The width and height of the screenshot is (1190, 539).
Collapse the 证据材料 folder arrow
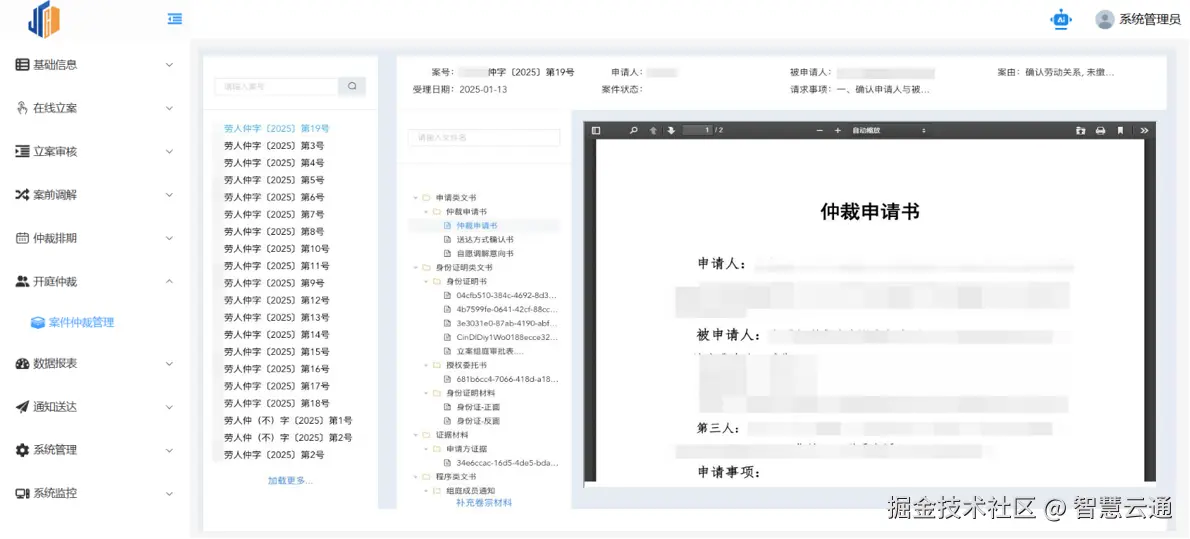[416, 435]
